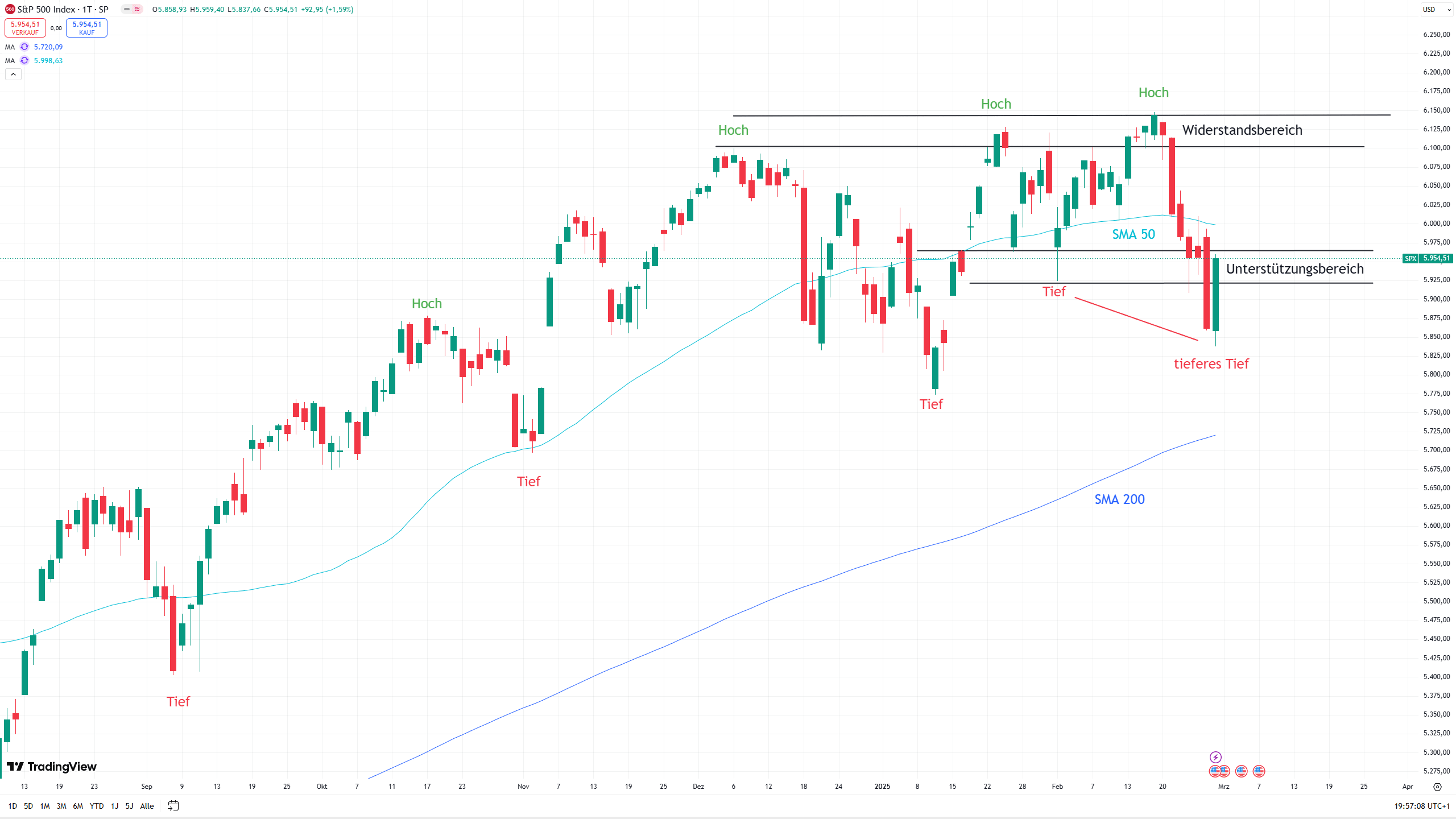Click the MA legend value 5.998,63
The width and height of the screenshot is (1456, 819).
pos(48,61)
